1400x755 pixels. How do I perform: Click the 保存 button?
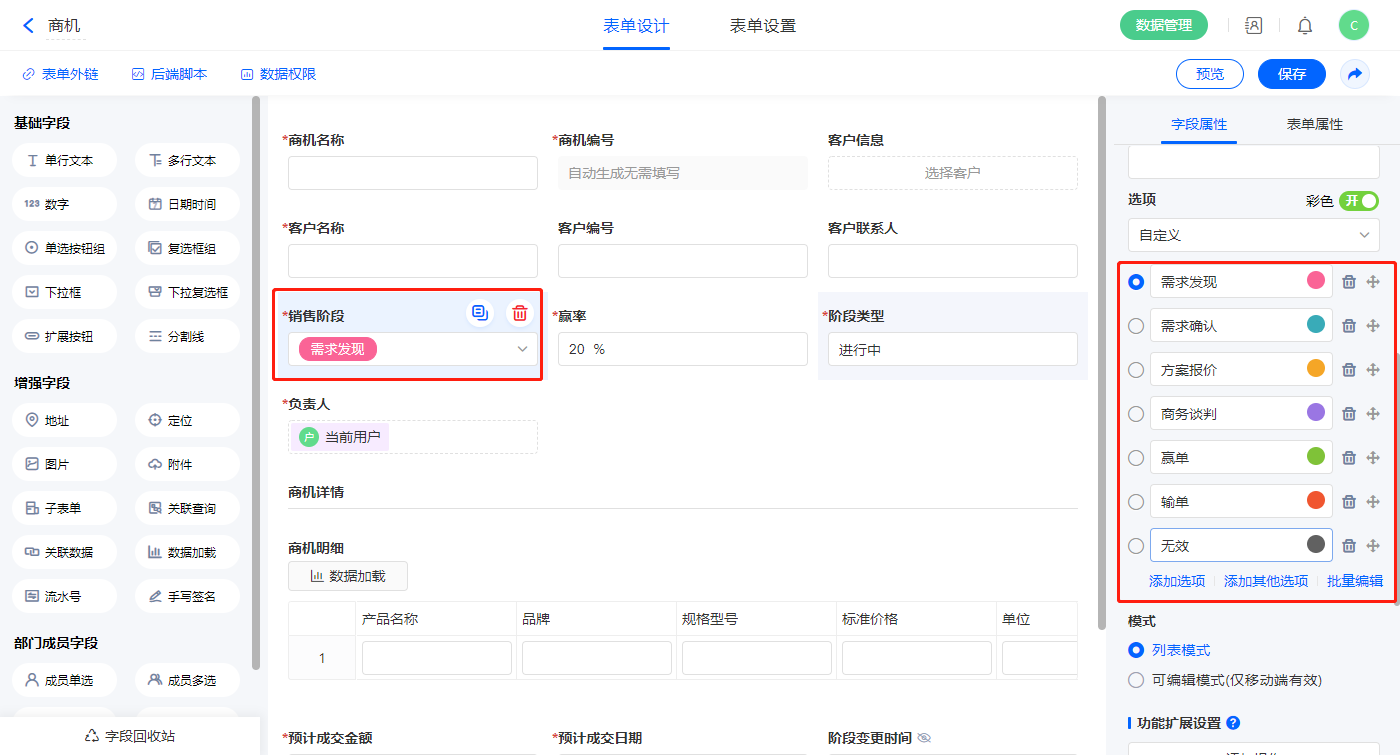coord(1291,74)
